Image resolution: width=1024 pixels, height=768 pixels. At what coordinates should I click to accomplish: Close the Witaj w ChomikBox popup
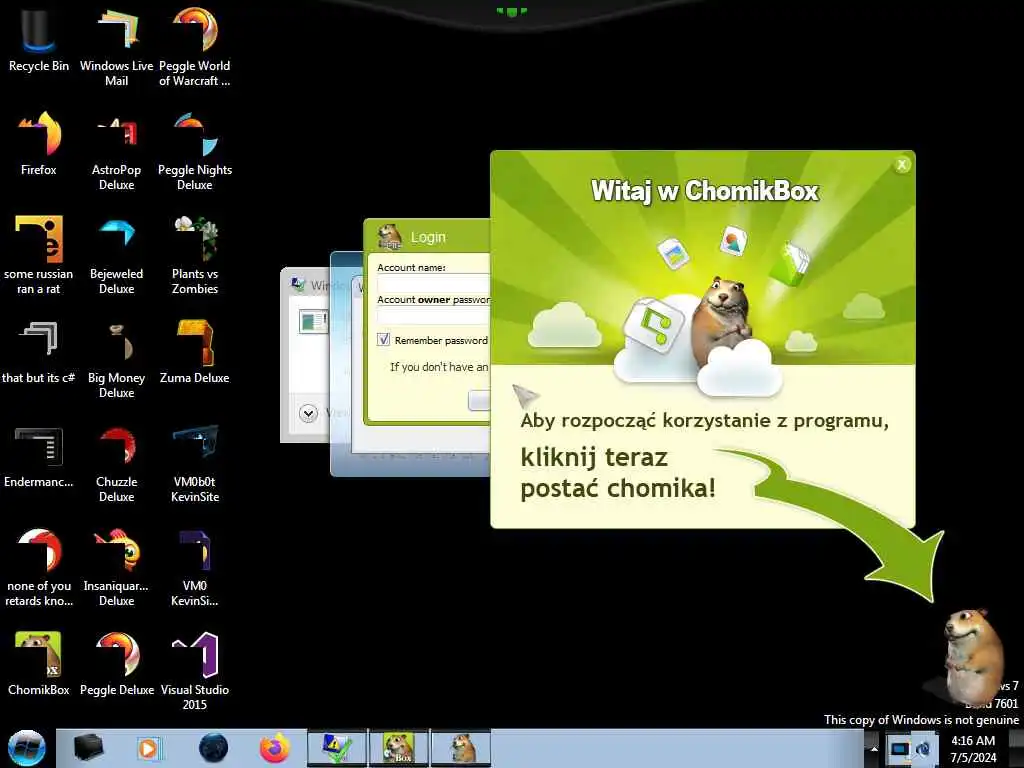pyautogui.click(x=902, y=165)
